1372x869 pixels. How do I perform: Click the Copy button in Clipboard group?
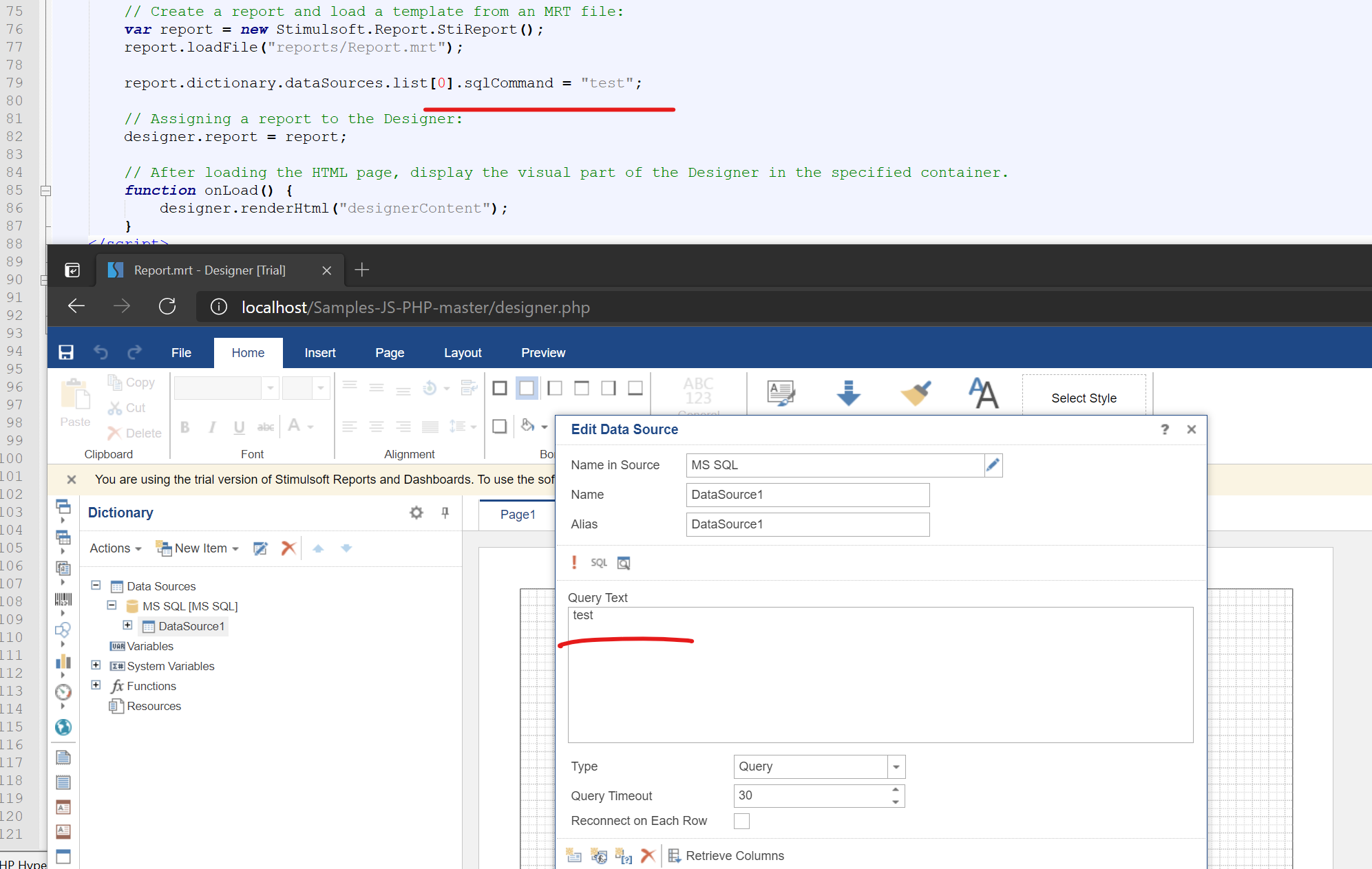coord(131,383)
